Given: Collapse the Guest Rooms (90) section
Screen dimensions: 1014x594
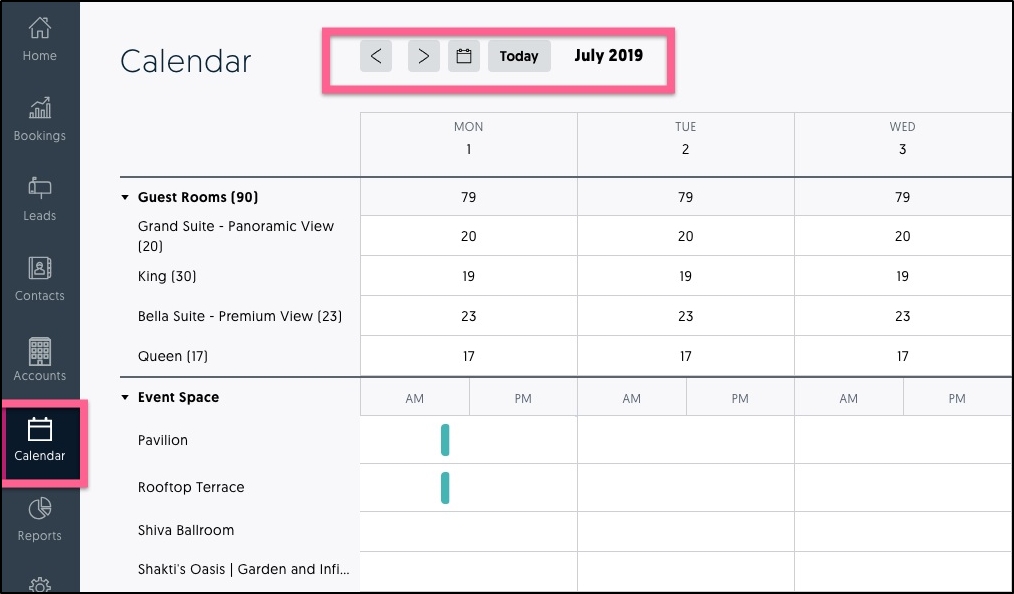Looking at the screenshot, I should point(125,198).
